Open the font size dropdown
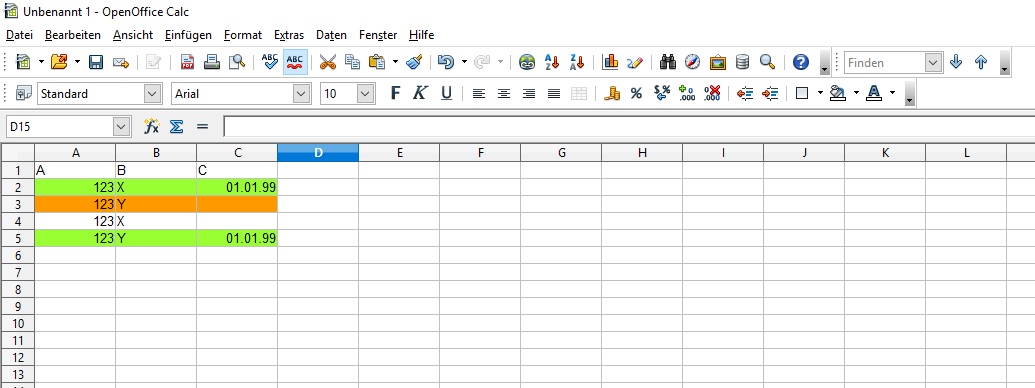The width and height of the screenshot is (1035, 388). (x=366, y=94)
